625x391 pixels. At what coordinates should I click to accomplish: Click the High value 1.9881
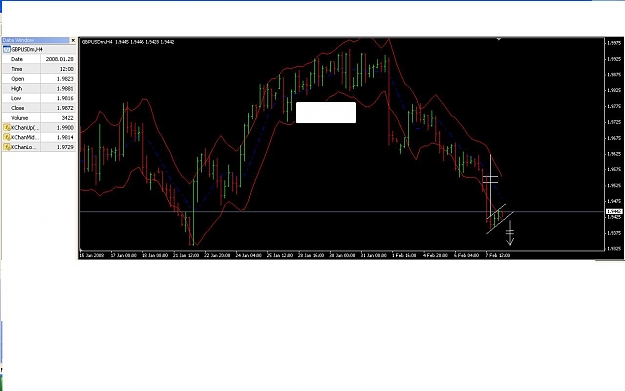[x=65, y=88]
